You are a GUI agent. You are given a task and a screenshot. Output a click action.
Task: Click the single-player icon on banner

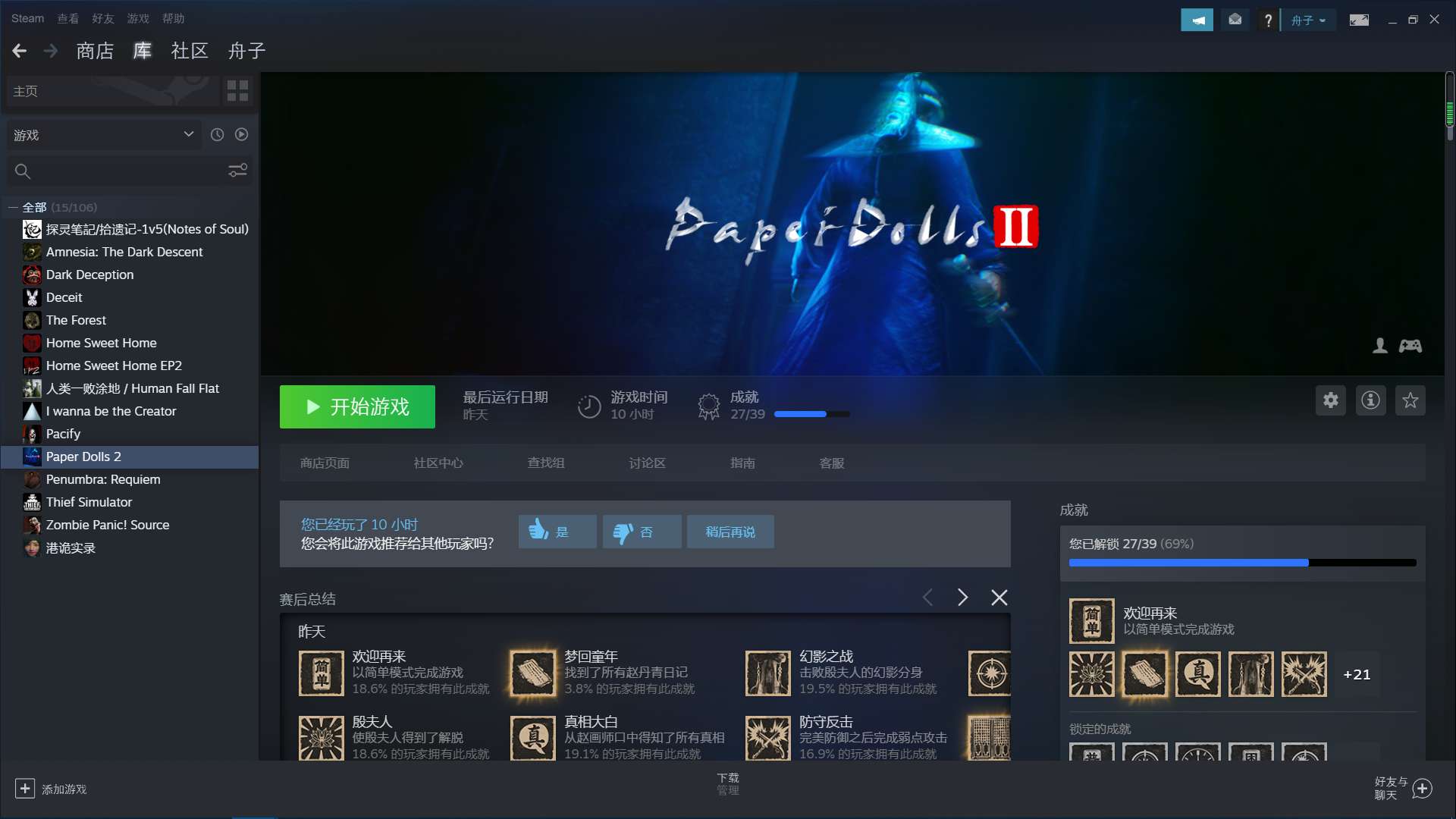1380,346
